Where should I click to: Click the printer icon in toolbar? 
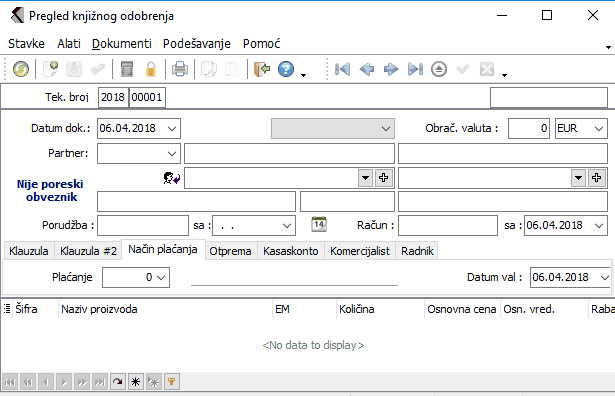point(180,69)
